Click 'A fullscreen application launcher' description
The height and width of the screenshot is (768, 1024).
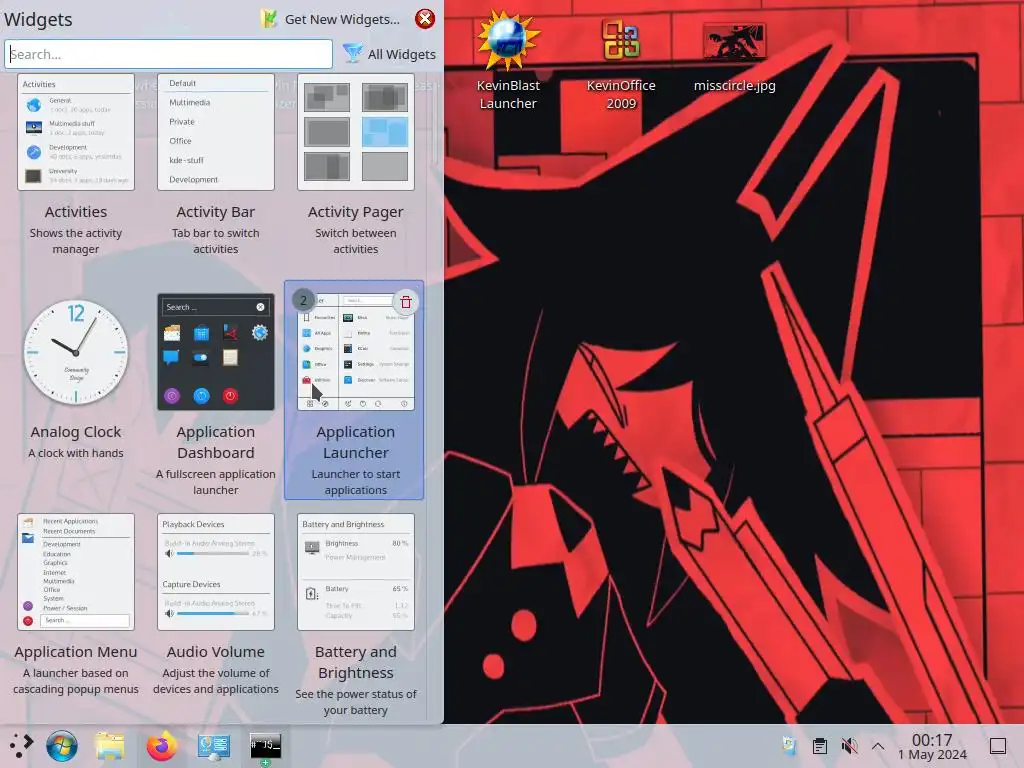(216, 482)
